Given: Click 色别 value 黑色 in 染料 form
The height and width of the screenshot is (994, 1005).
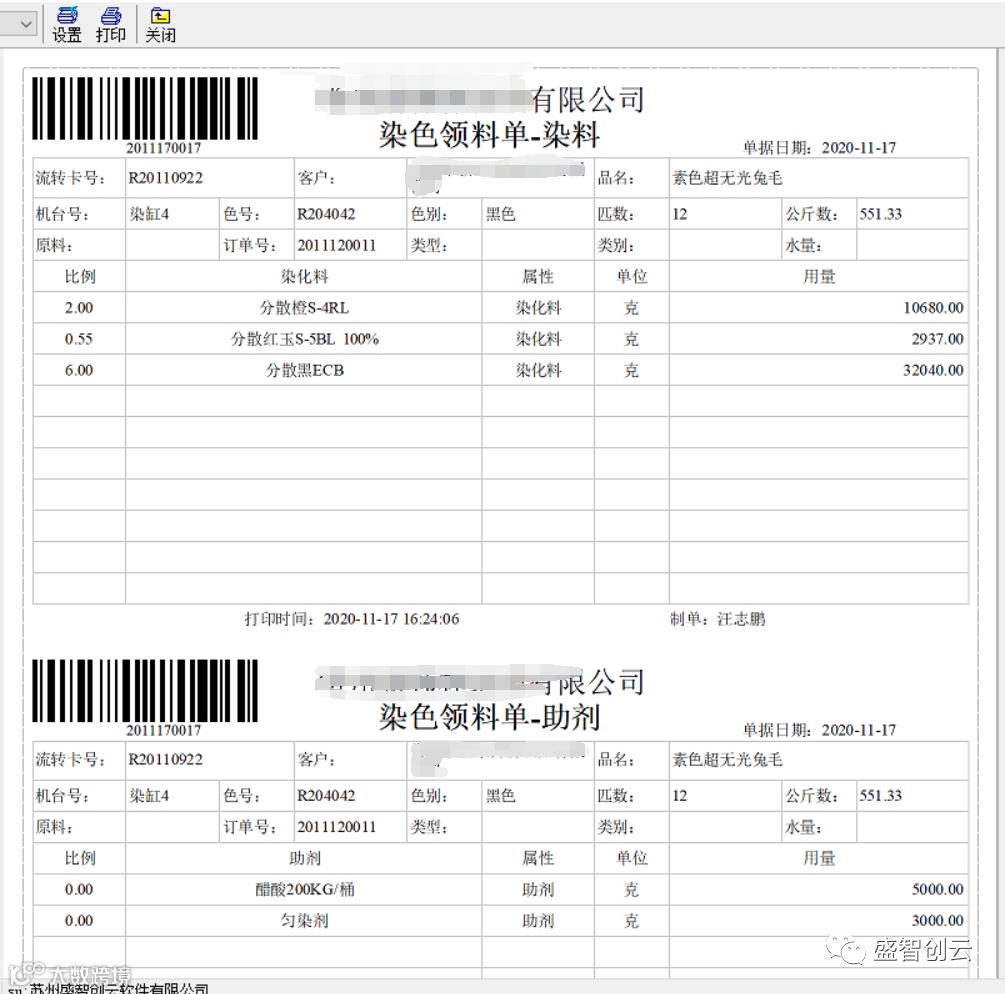Looking at the screenshot, I should point(501,214).
